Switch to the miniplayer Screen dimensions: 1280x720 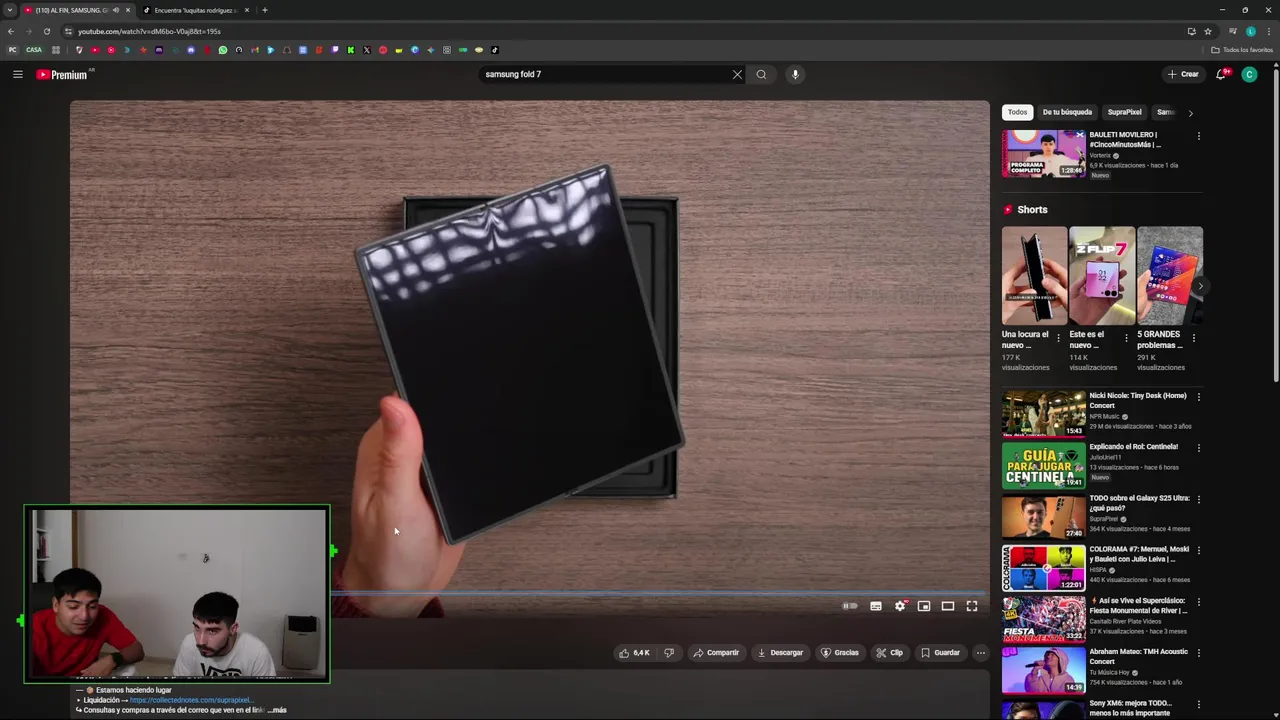click(924, 606)
